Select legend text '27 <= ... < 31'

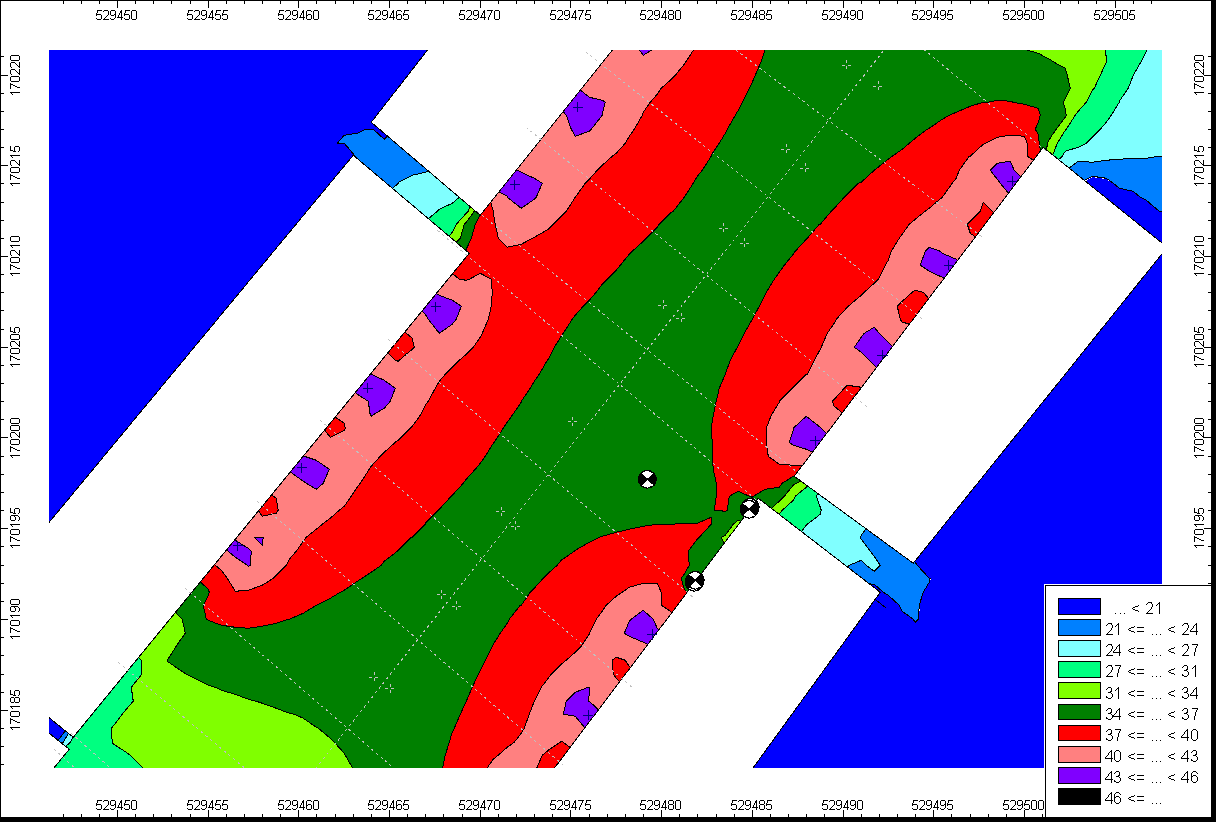tap(1151, 671)
